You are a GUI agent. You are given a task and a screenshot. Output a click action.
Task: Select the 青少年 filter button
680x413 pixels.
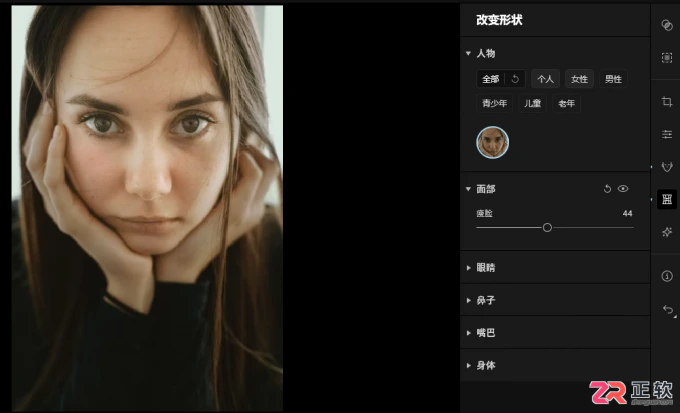click(x=495, y=103)
